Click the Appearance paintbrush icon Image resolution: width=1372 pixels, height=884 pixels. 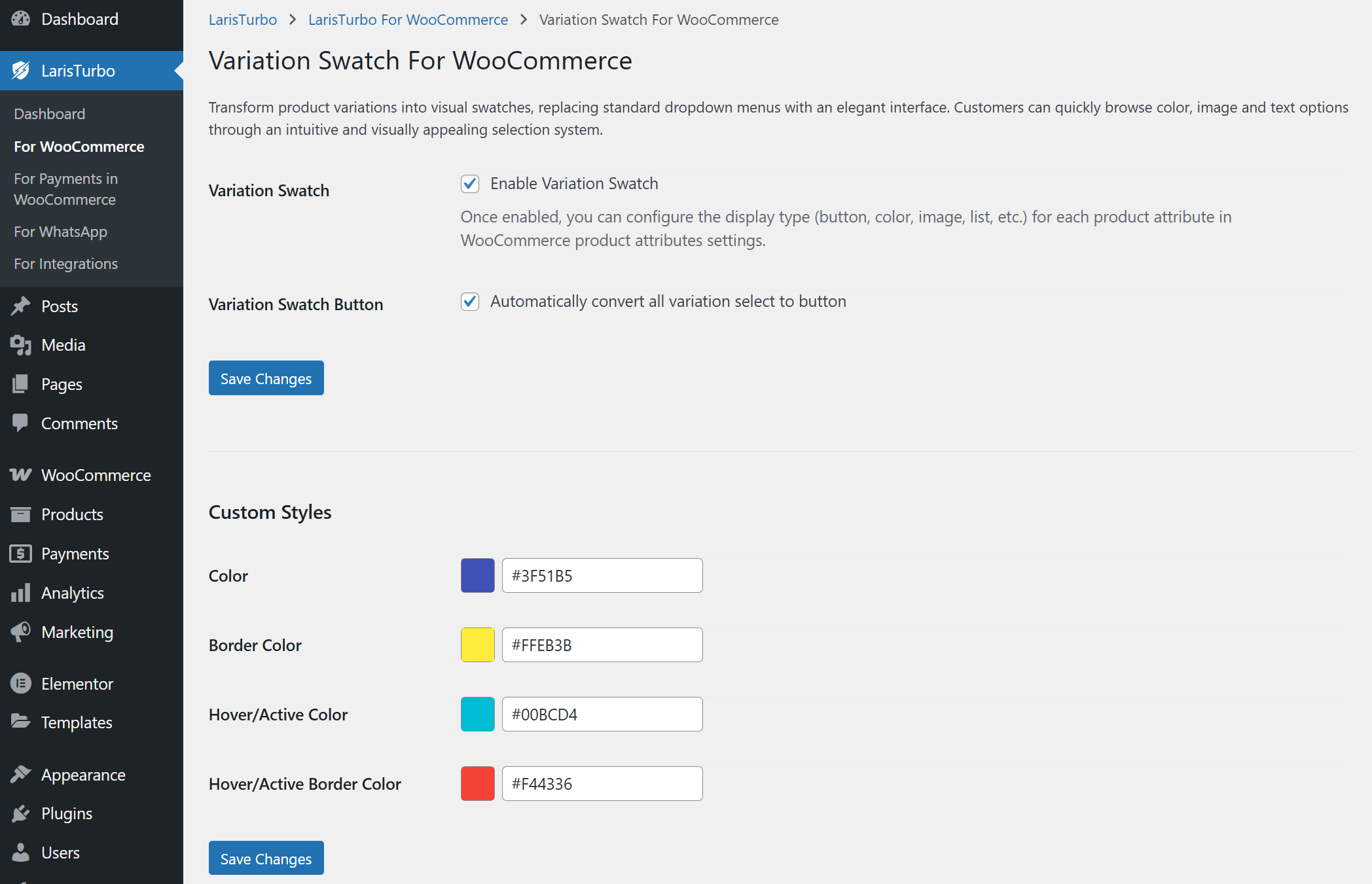pyautogui.click(x=20, y=774)
